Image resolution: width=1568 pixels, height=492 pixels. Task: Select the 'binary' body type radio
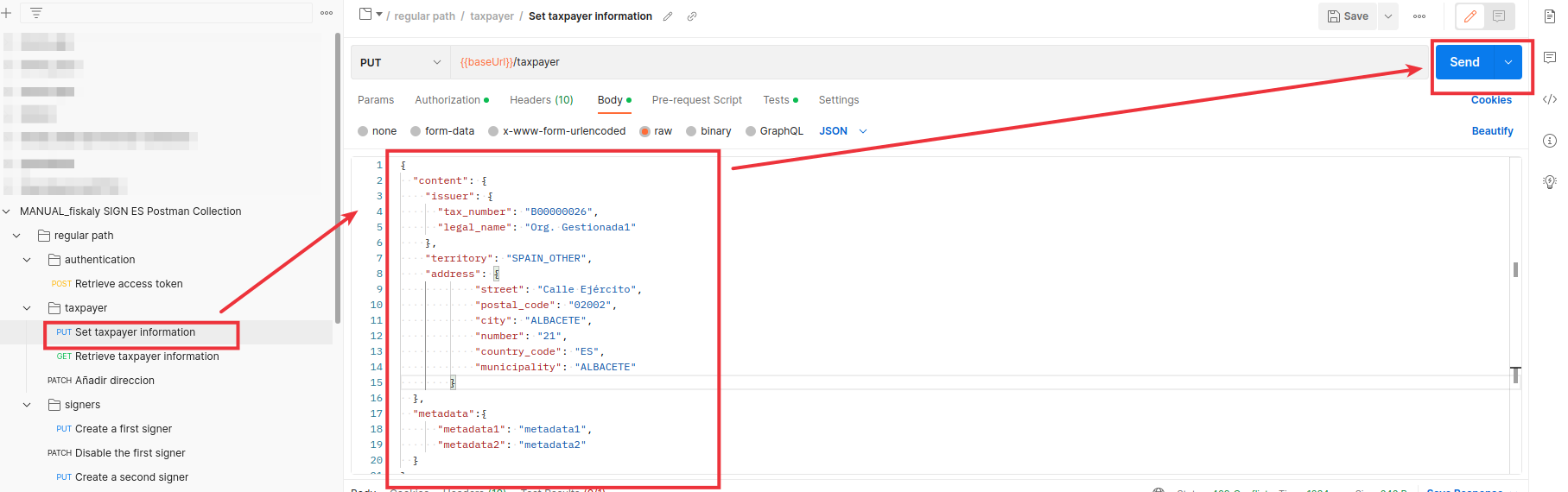(691, 131)
